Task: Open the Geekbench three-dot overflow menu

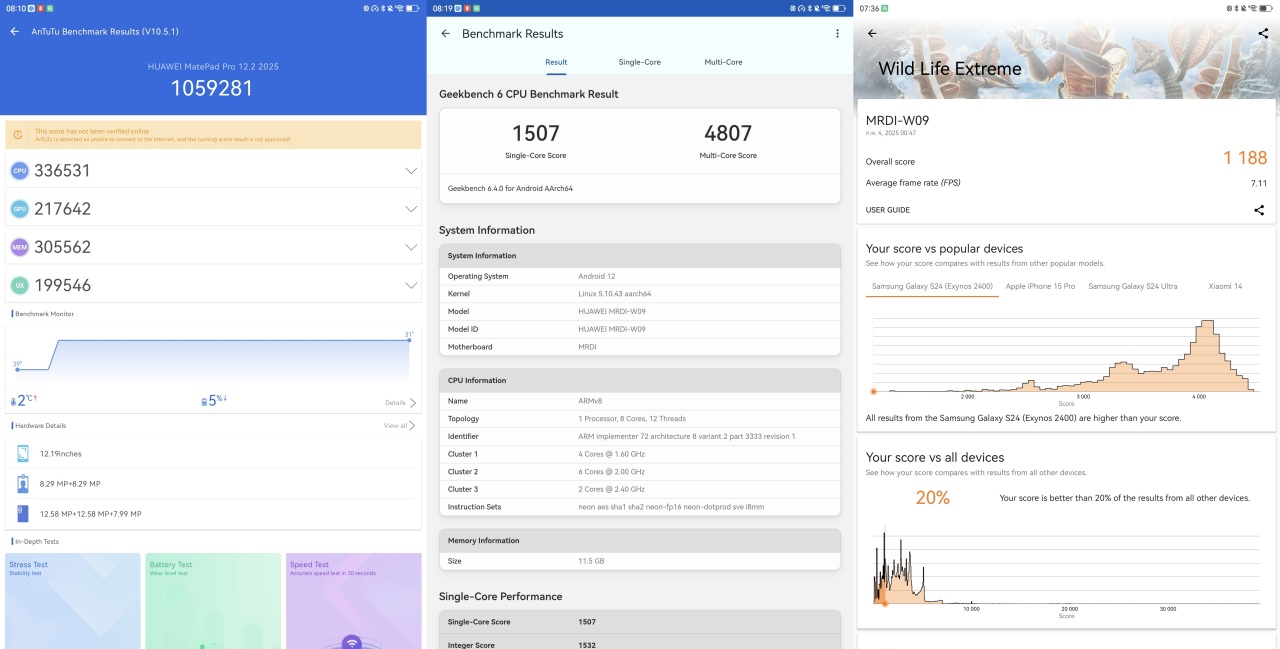Action: coord(837,33)
